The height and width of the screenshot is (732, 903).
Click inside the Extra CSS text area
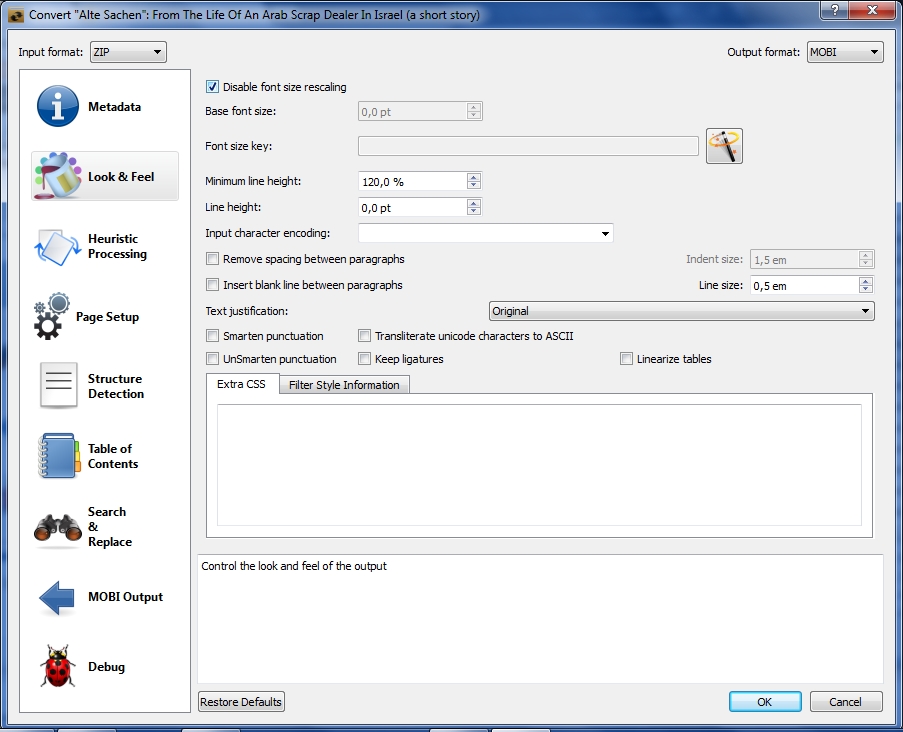(539, 465)
